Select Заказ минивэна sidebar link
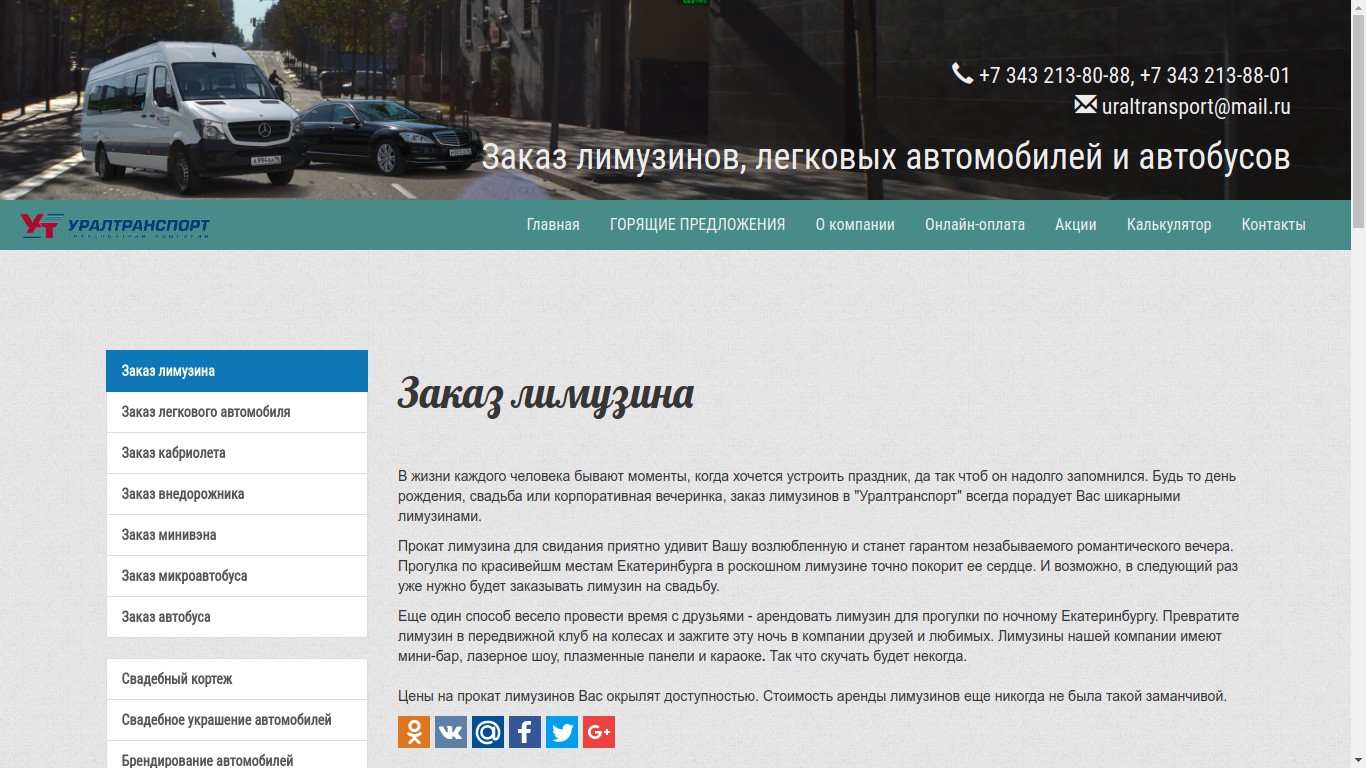Screen dimensions: 1366x768 click(237, 535)
